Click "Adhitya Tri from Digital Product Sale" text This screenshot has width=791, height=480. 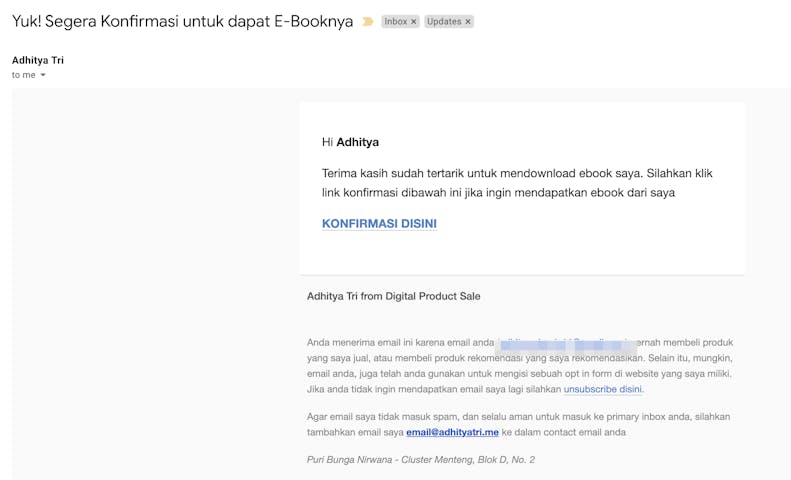[394, 296]
